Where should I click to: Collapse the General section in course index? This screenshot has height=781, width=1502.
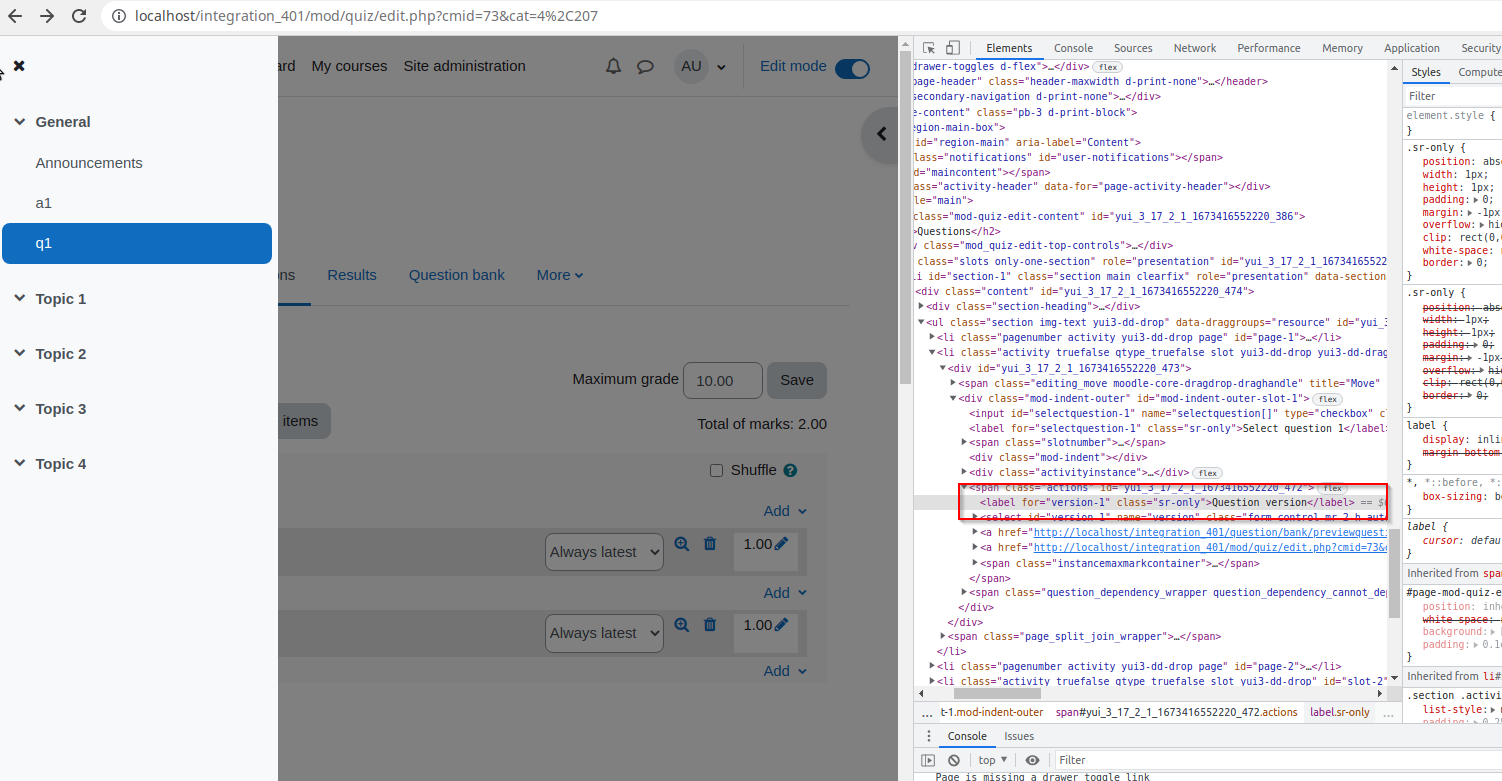(x=19, y=122)
